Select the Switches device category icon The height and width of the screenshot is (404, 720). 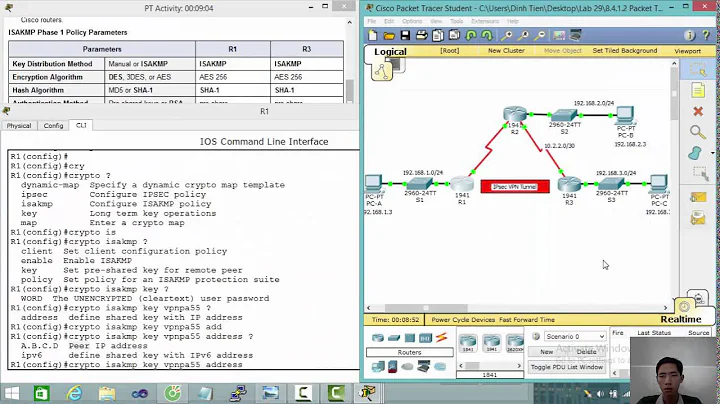(394, 338)
